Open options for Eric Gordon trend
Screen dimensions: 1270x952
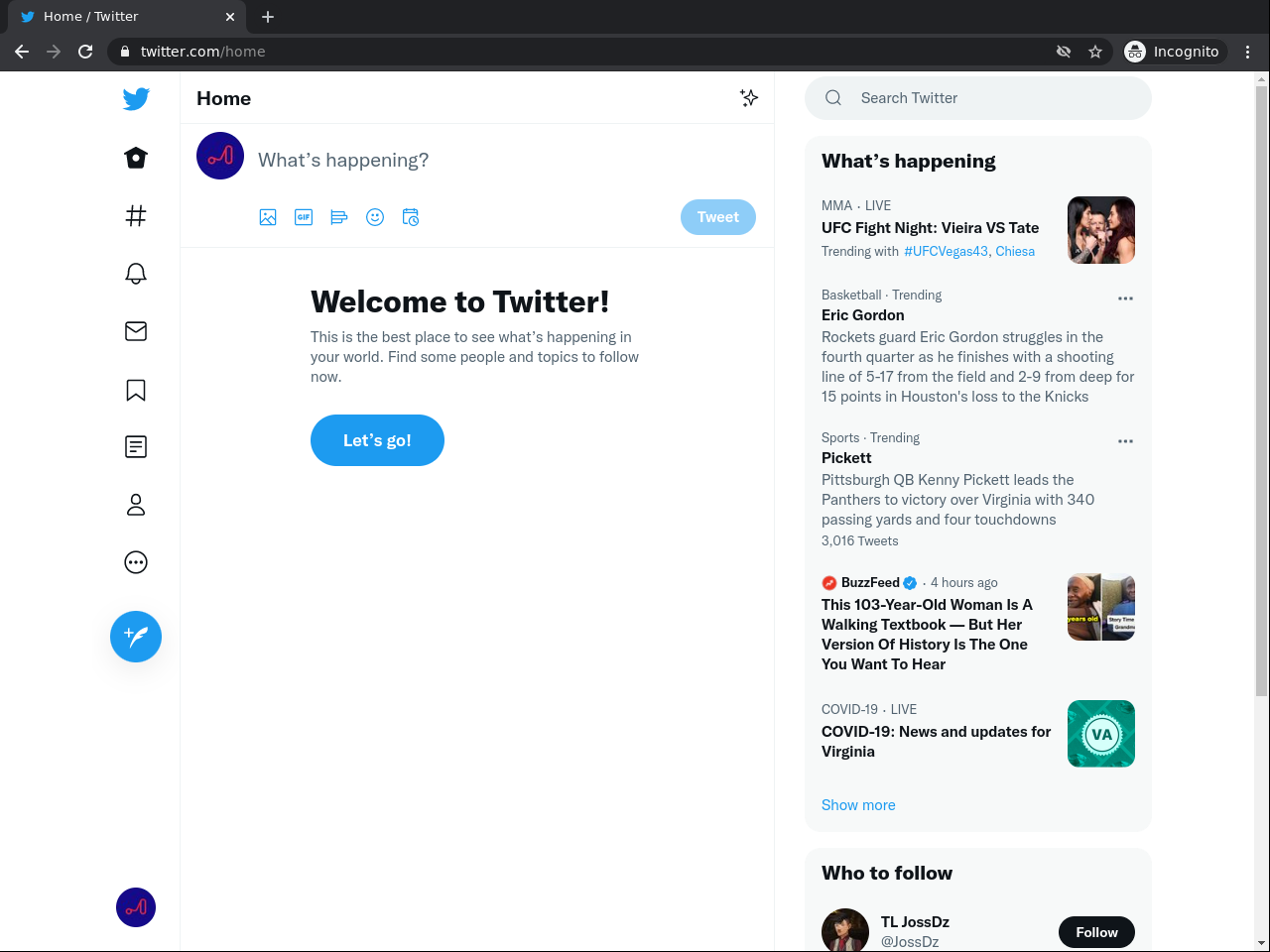tap(1125, 298)
